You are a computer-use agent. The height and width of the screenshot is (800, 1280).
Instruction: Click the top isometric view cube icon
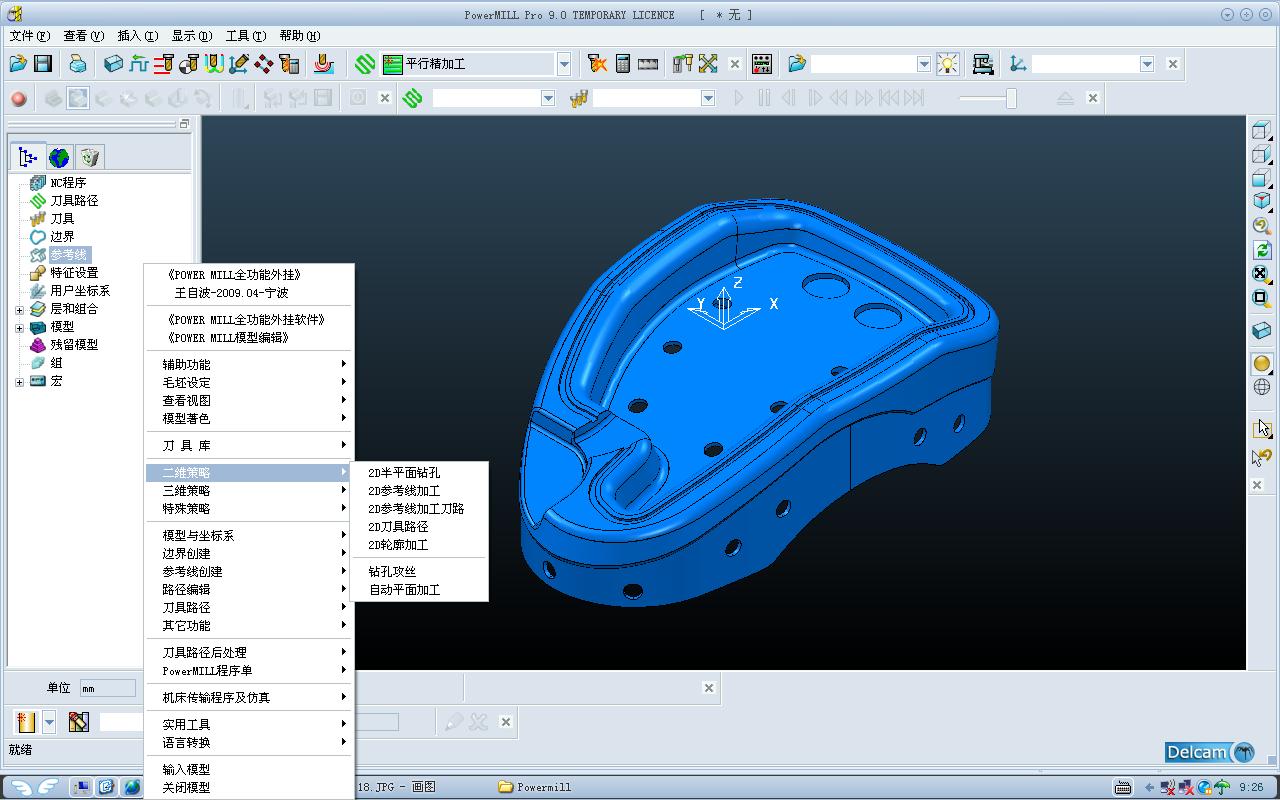(x=1262, y=202)
